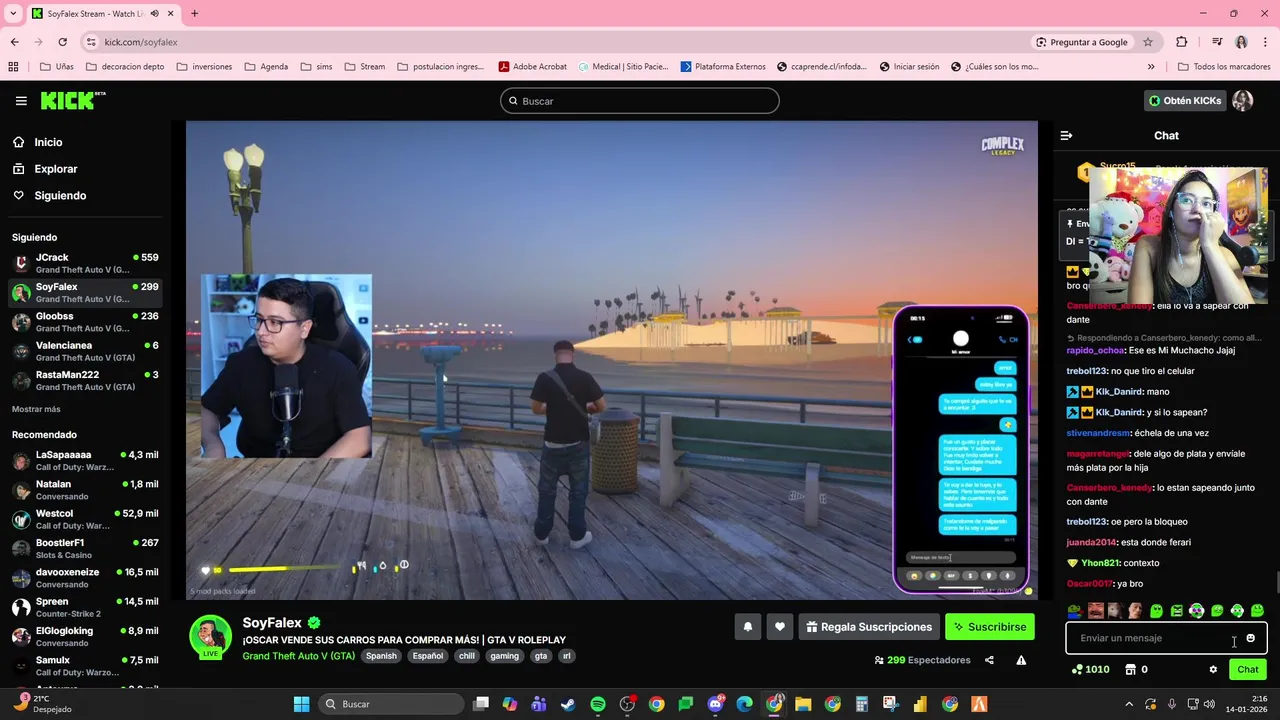1280x720 pixels.
Task: Open chat settings gear icon
Action: click(x=1213, y=670)
